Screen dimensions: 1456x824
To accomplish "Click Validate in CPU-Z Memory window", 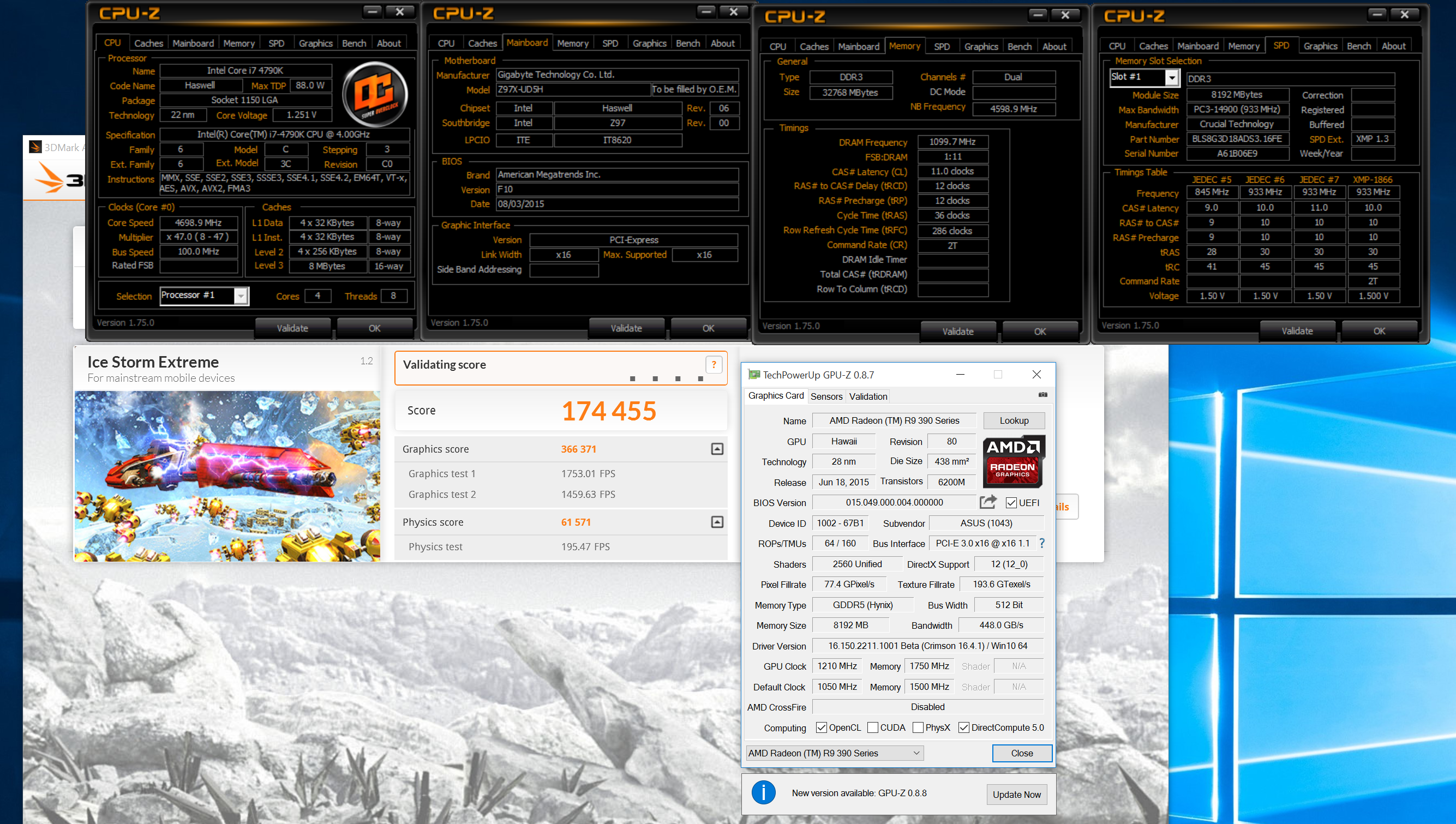I will [x=958, y=331].
